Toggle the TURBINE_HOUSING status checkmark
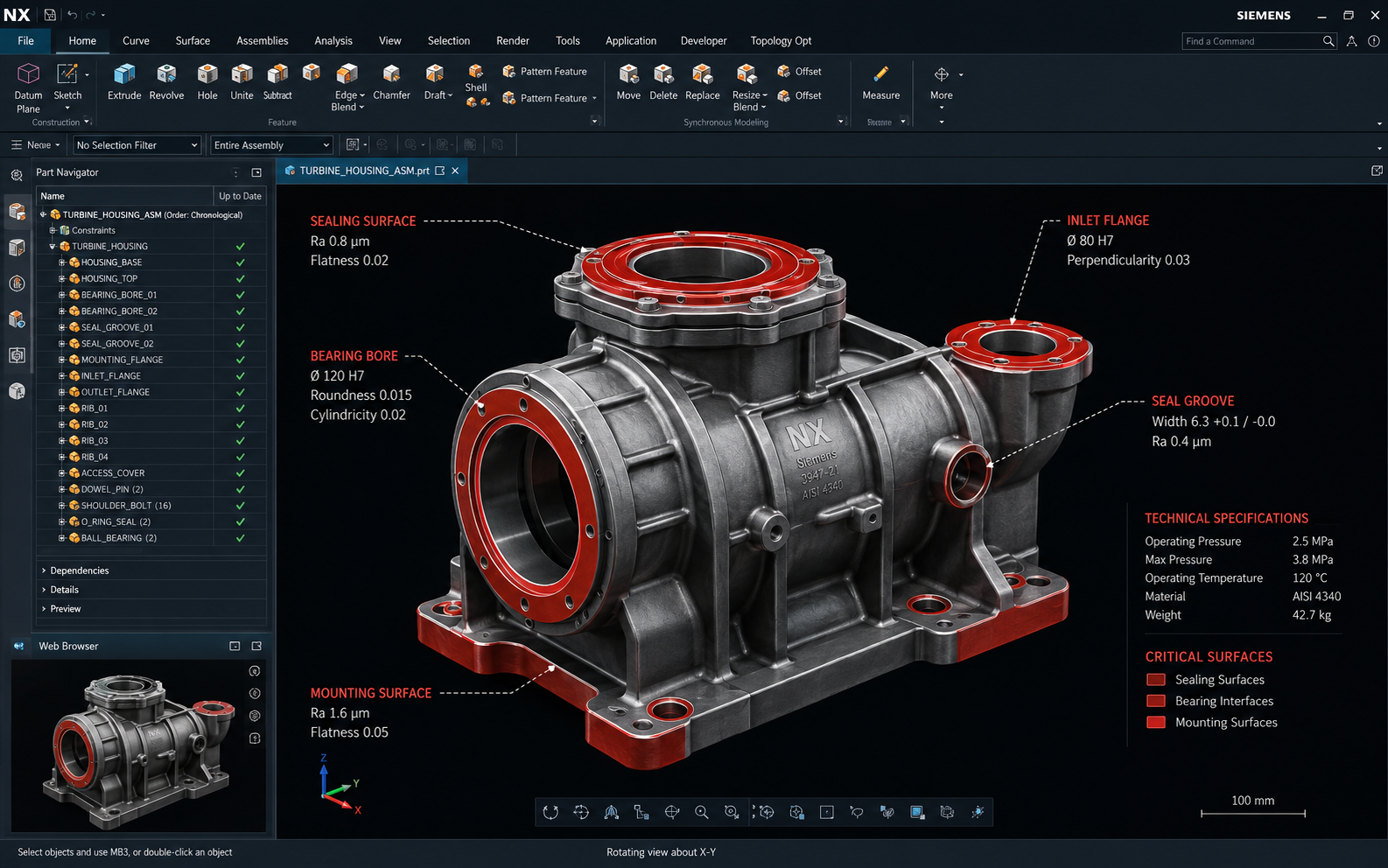This screenshot has width=1388, height=868. [x=240, y=247]
